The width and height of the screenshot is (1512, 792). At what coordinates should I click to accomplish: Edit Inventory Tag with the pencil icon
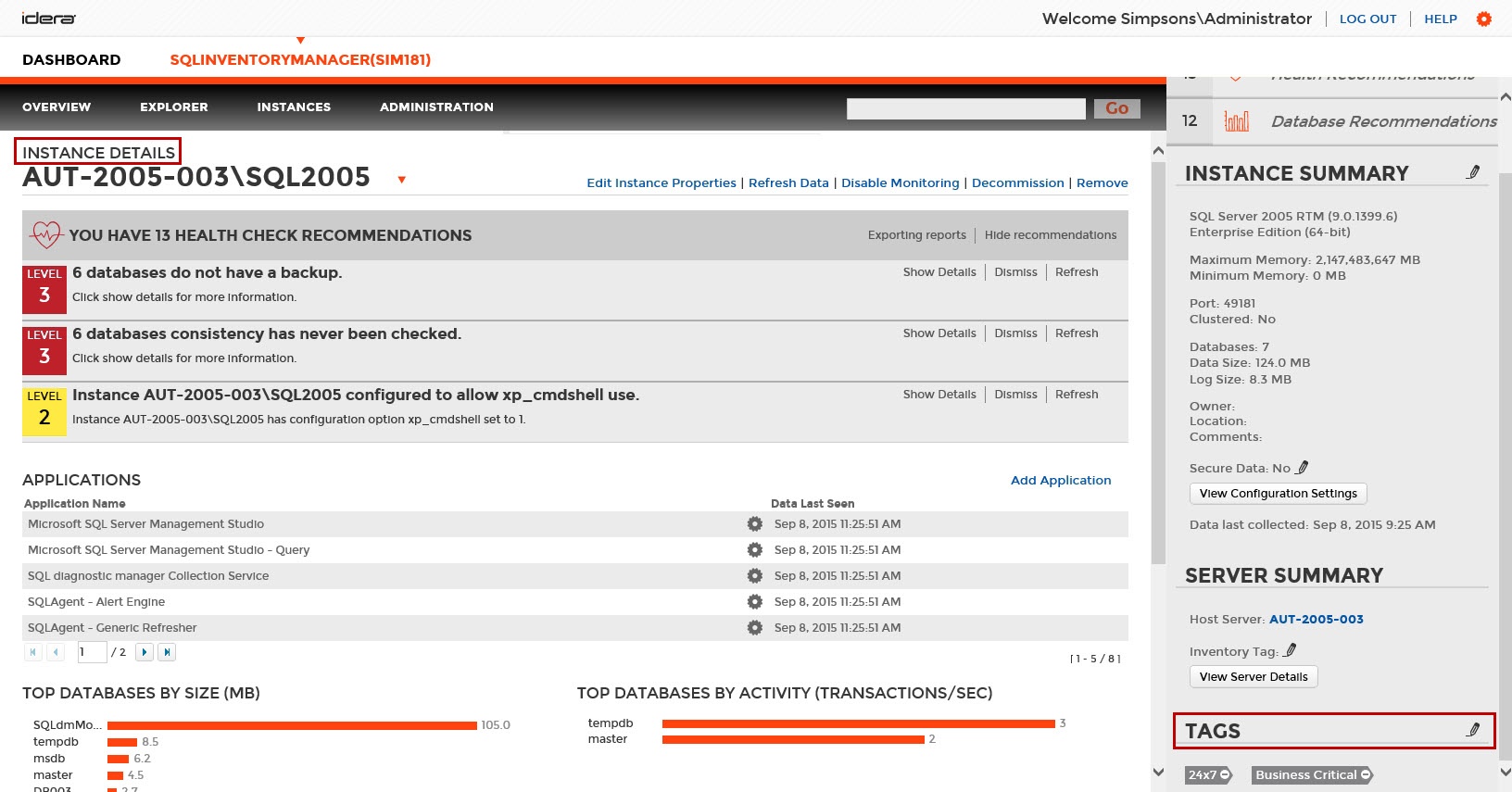(x=1290, y=651)
